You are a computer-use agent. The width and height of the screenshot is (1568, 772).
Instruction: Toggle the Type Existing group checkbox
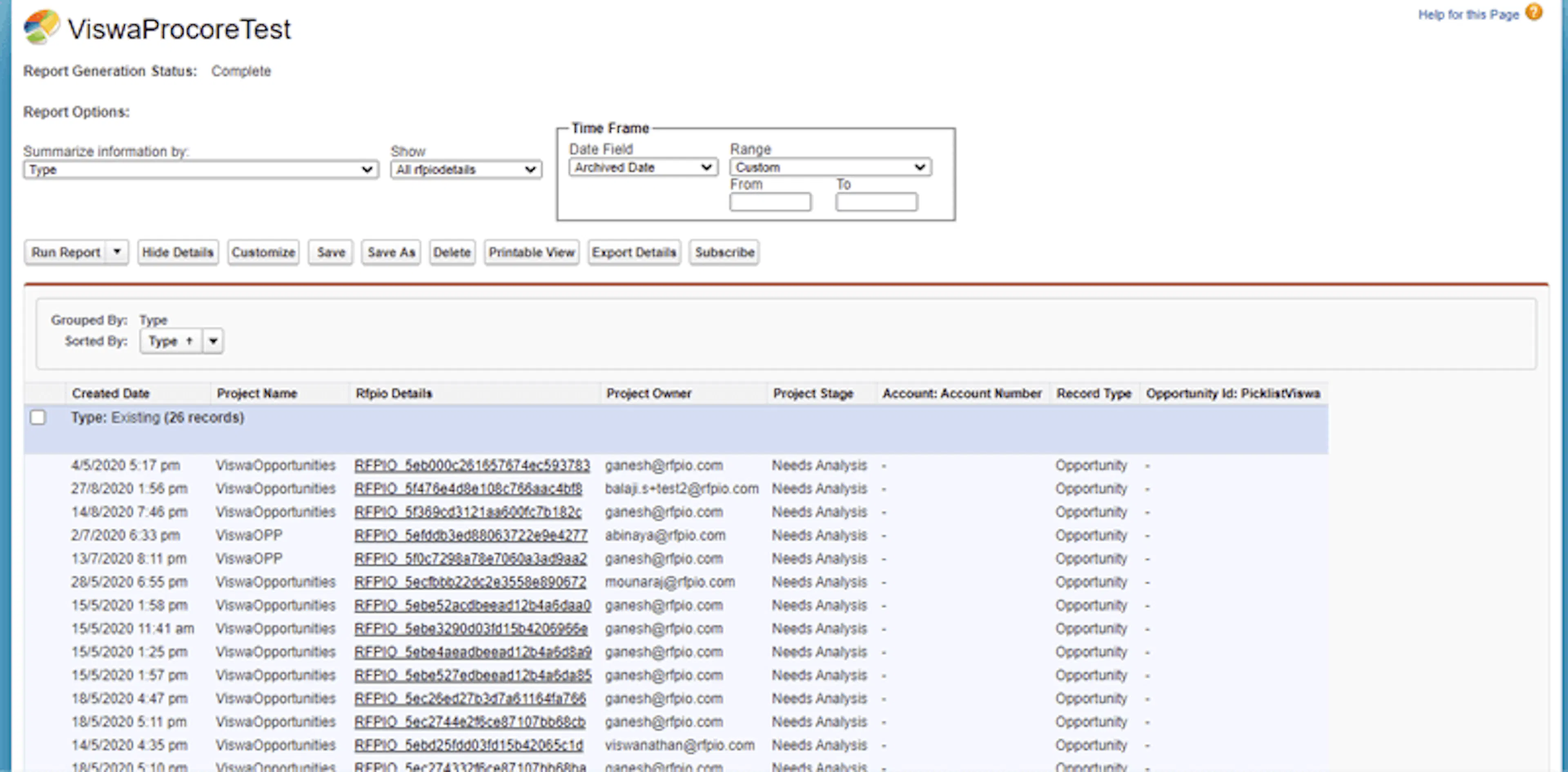point(38,417)
